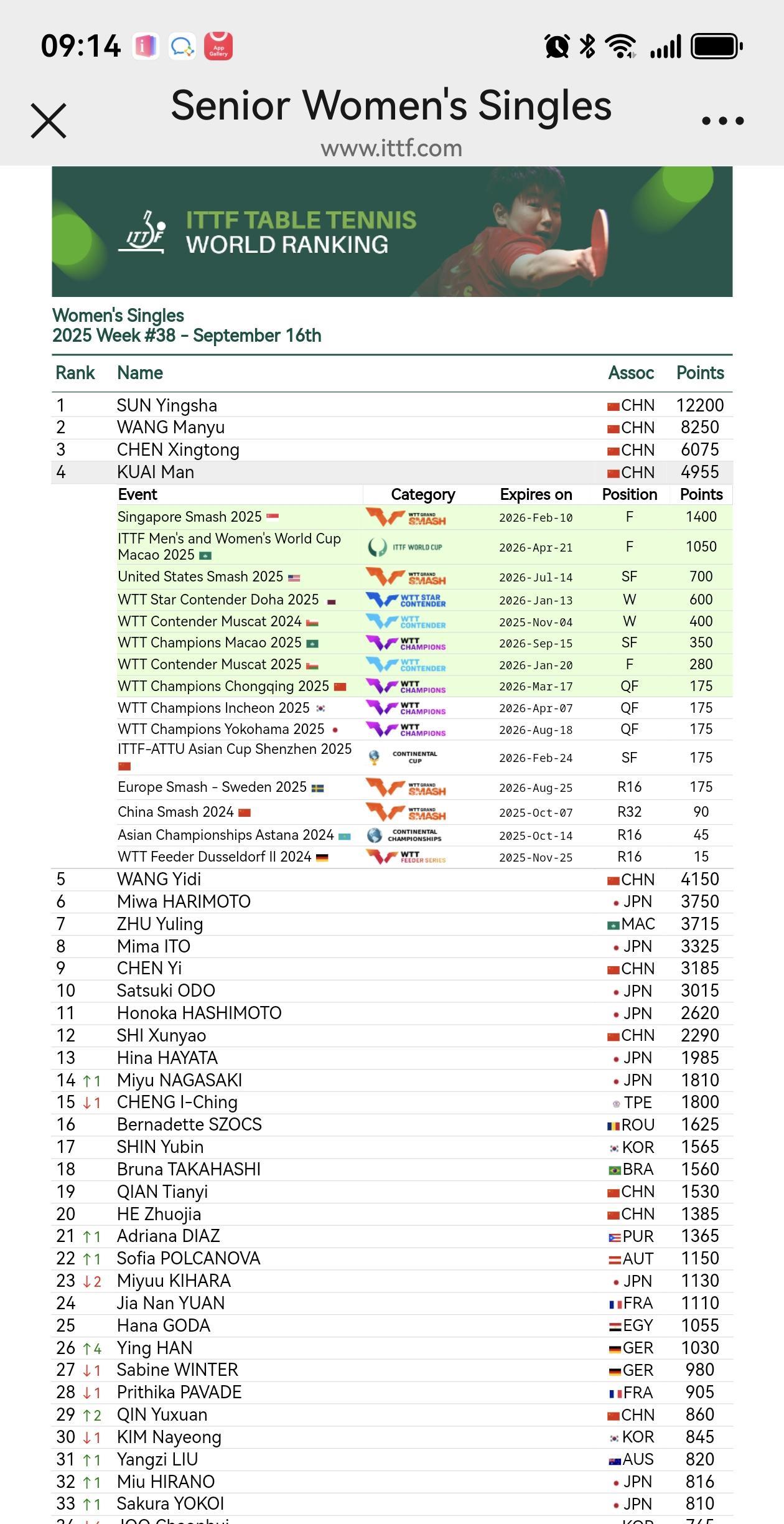Select Sakura YOKOI row
The width and height of the screenshot is (784, 1524).
point(392,1503)
